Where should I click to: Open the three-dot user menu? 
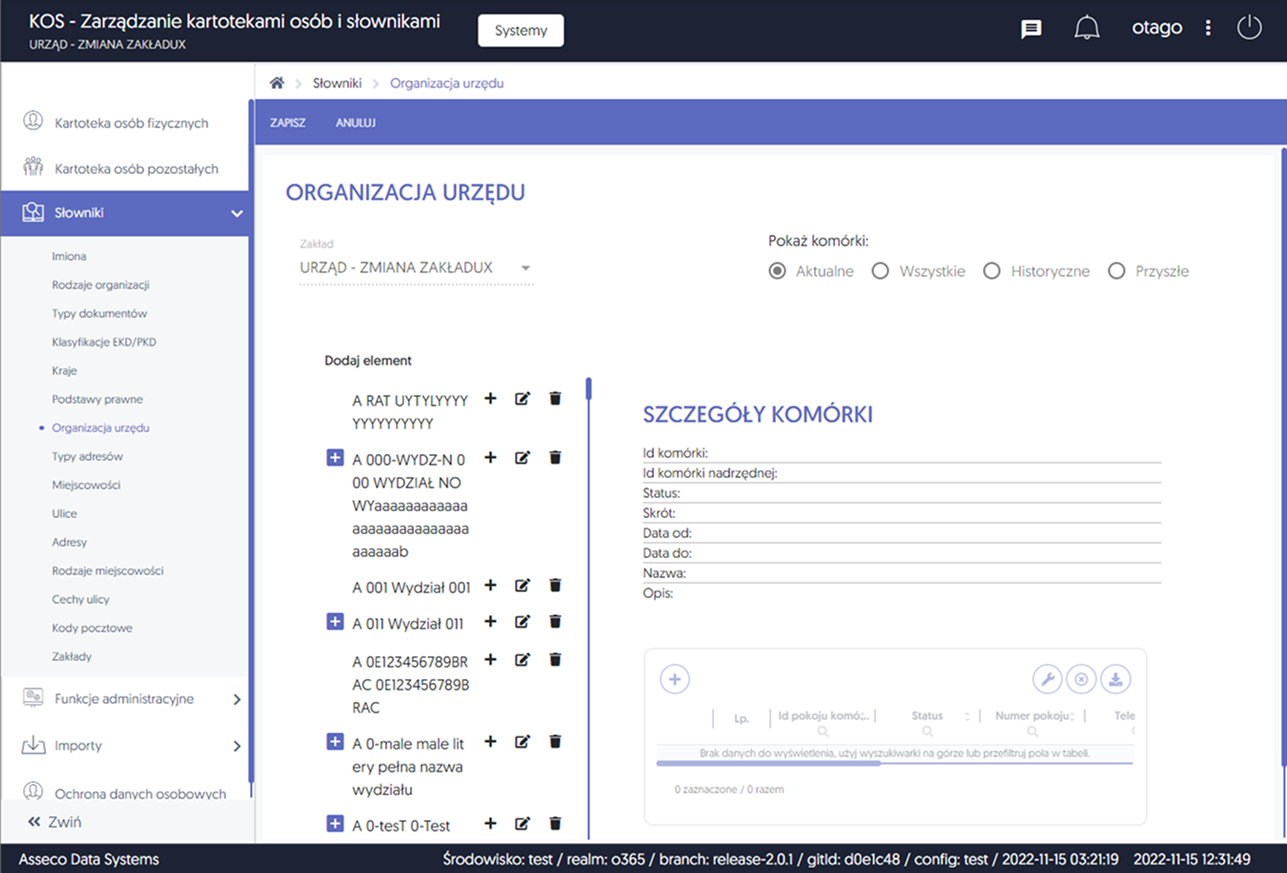[1208, 28]
